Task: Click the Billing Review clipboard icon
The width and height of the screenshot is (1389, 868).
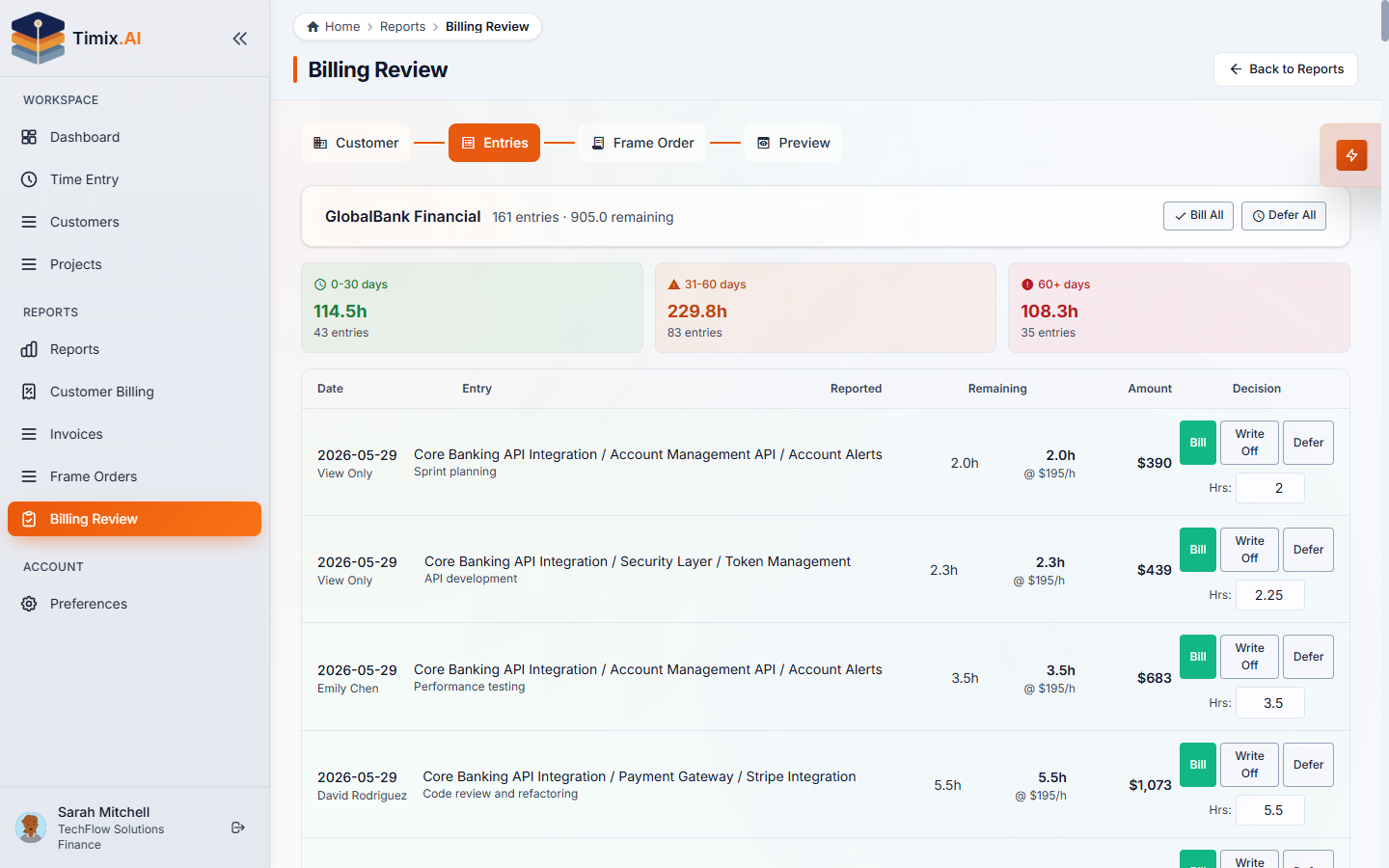Action: tap(29, 519)
